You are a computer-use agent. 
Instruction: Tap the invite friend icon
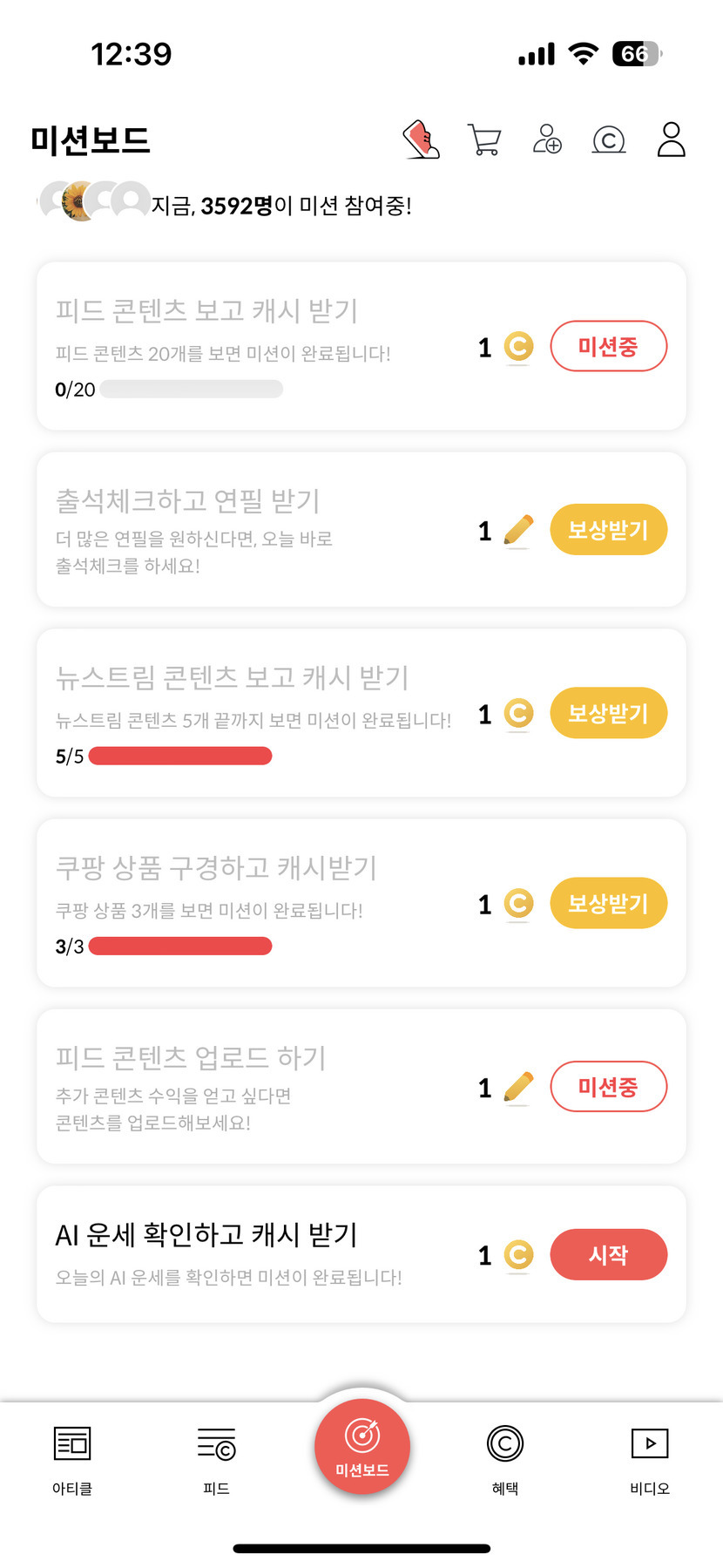pos(547,139)
